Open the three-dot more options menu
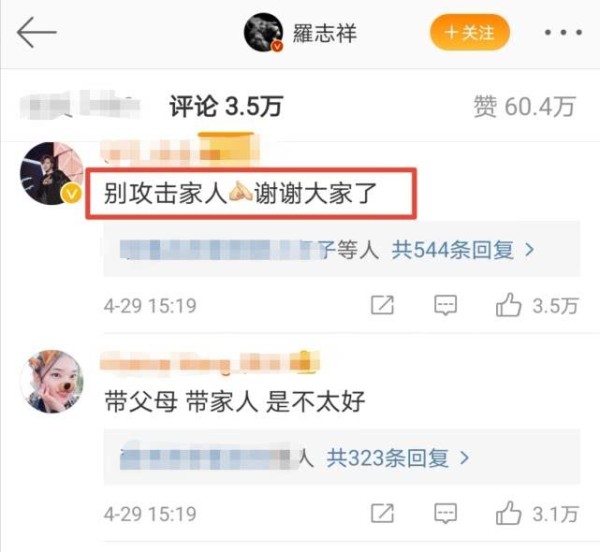Viewport: 600px width, 552px height. click(x=563, y=33)
